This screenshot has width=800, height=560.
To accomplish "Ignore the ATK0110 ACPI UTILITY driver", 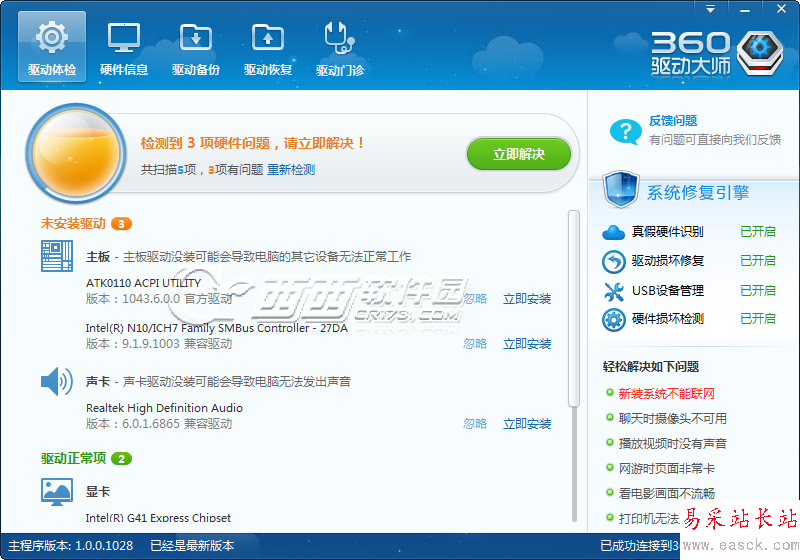I will (475, 299).
